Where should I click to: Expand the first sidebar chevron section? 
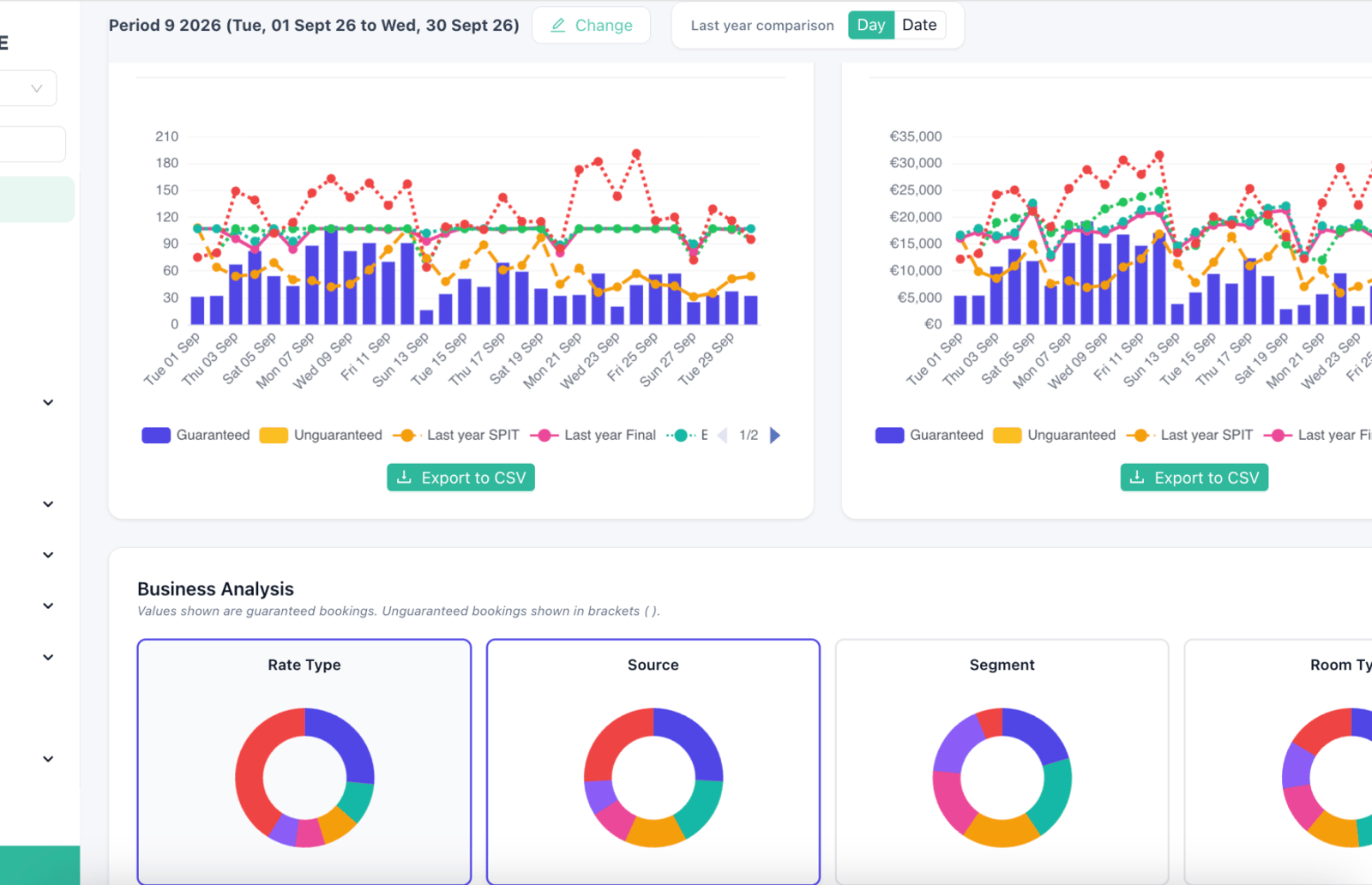tap(48, 402)
